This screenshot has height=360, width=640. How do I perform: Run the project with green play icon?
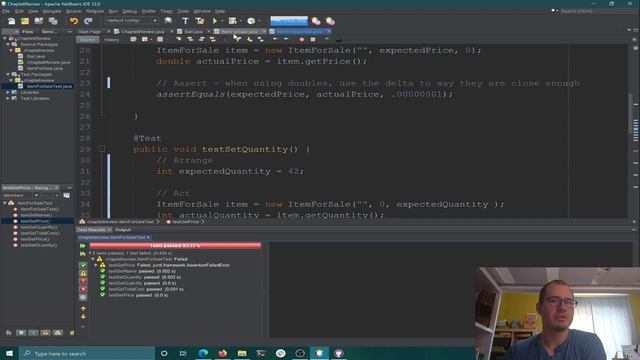click(215, 21)
